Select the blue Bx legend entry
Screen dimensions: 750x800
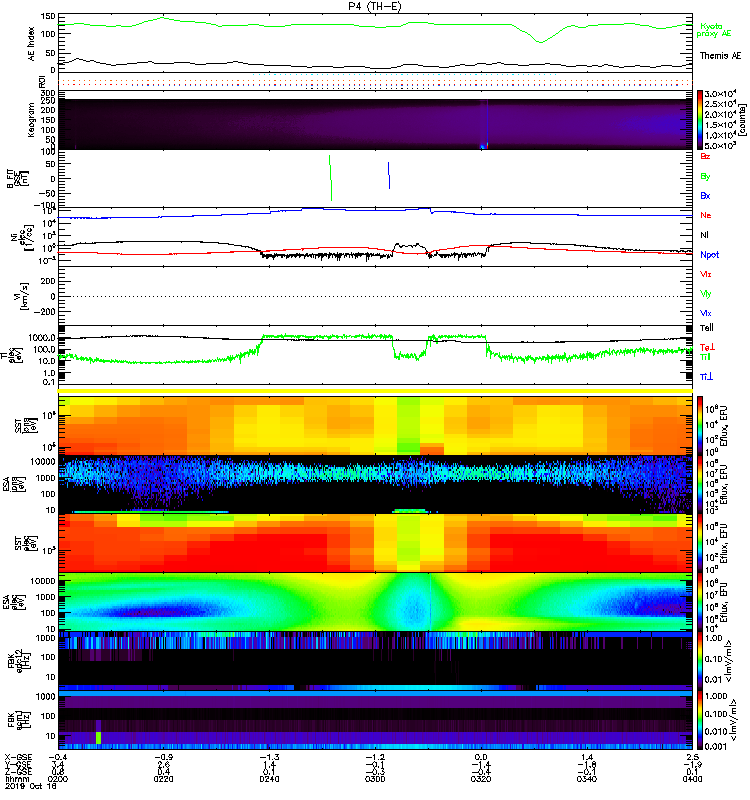click(x=705, y=195)
